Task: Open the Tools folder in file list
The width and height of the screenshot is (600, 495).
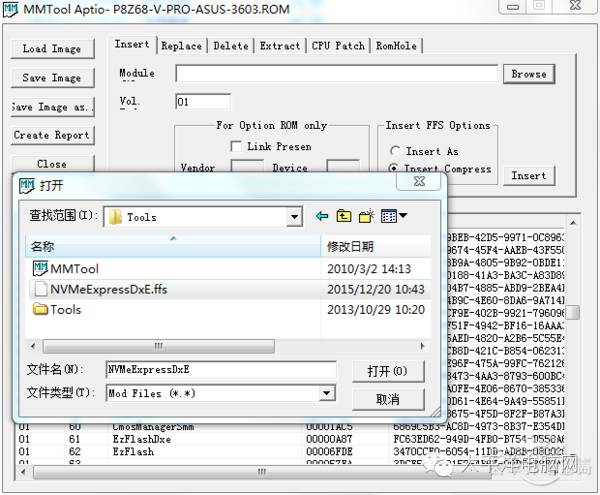Action: tap(64, 309)
